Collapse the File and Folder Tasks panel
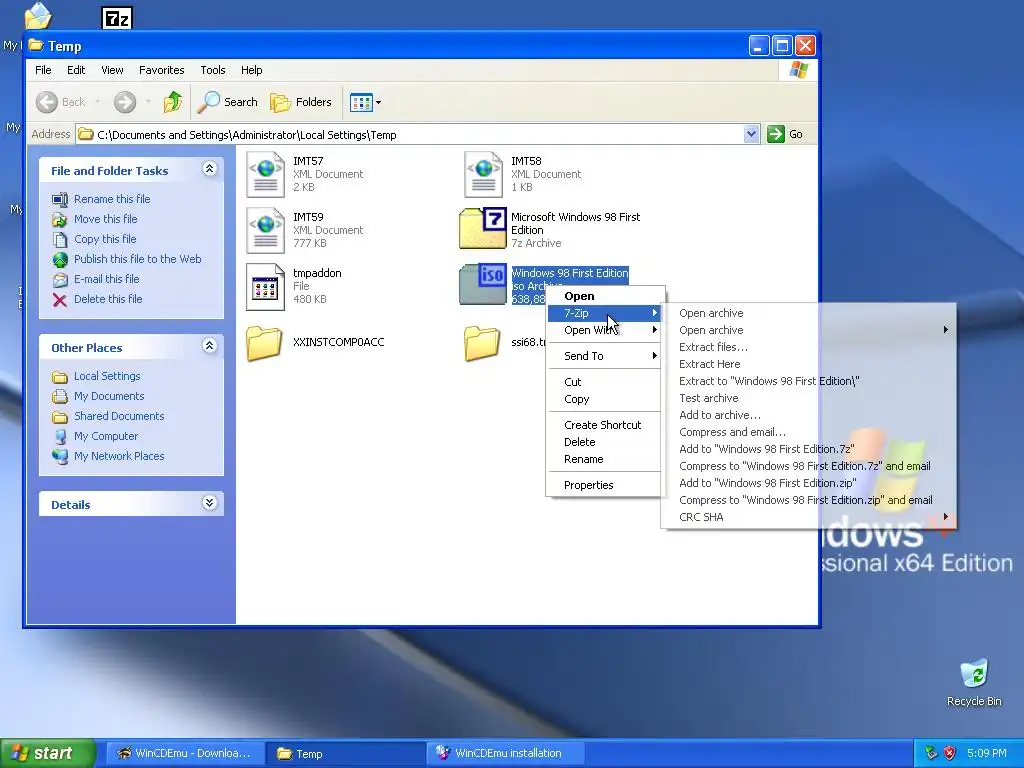1024x768 pixels. tap(209, 169)
